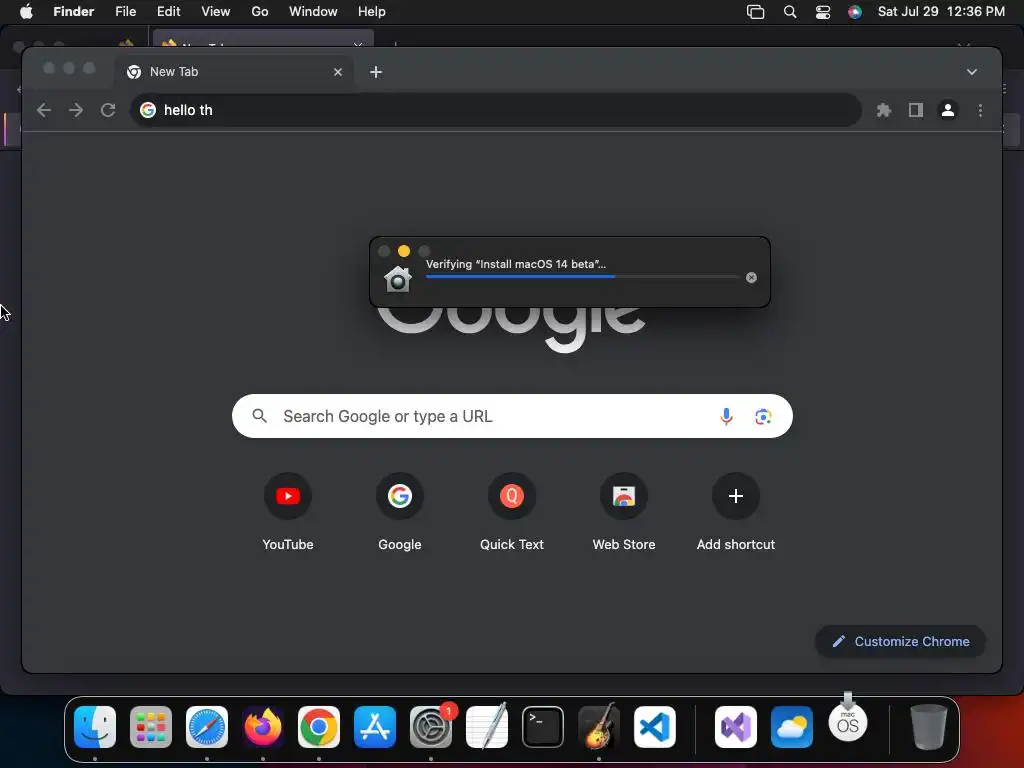Screen dimensions: 1024x768
Task: Open the YouTube shortcut
Action: coord(287,511)
